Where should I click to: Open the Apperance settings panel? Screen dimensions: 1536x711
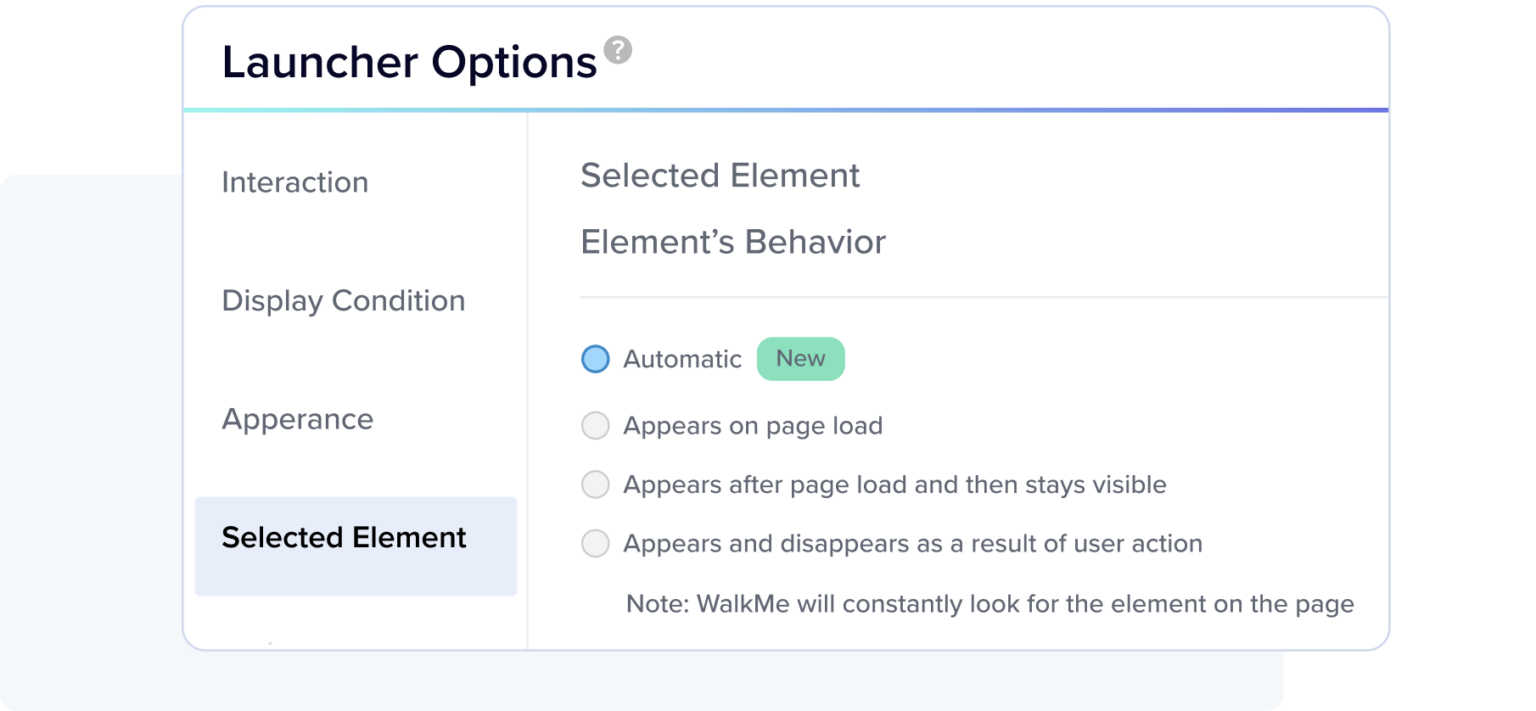[297, 419]
